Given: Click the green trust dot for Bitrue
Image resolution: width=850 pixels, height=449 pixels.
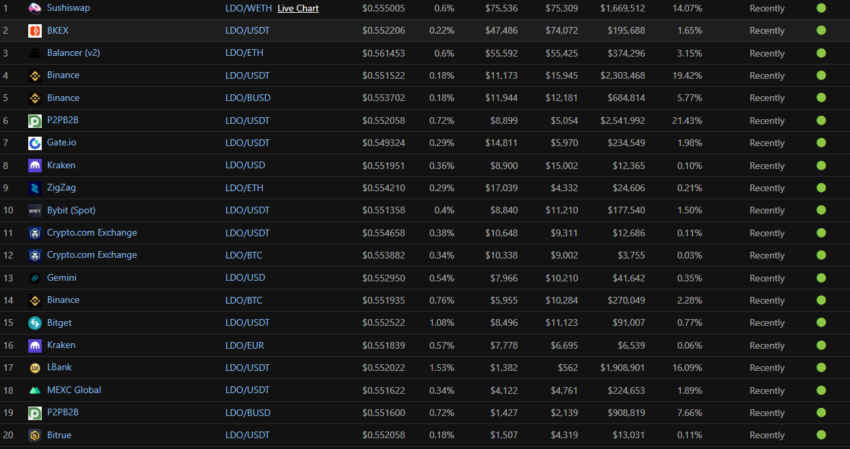Looking at the screenshot, I should point(821,435).
